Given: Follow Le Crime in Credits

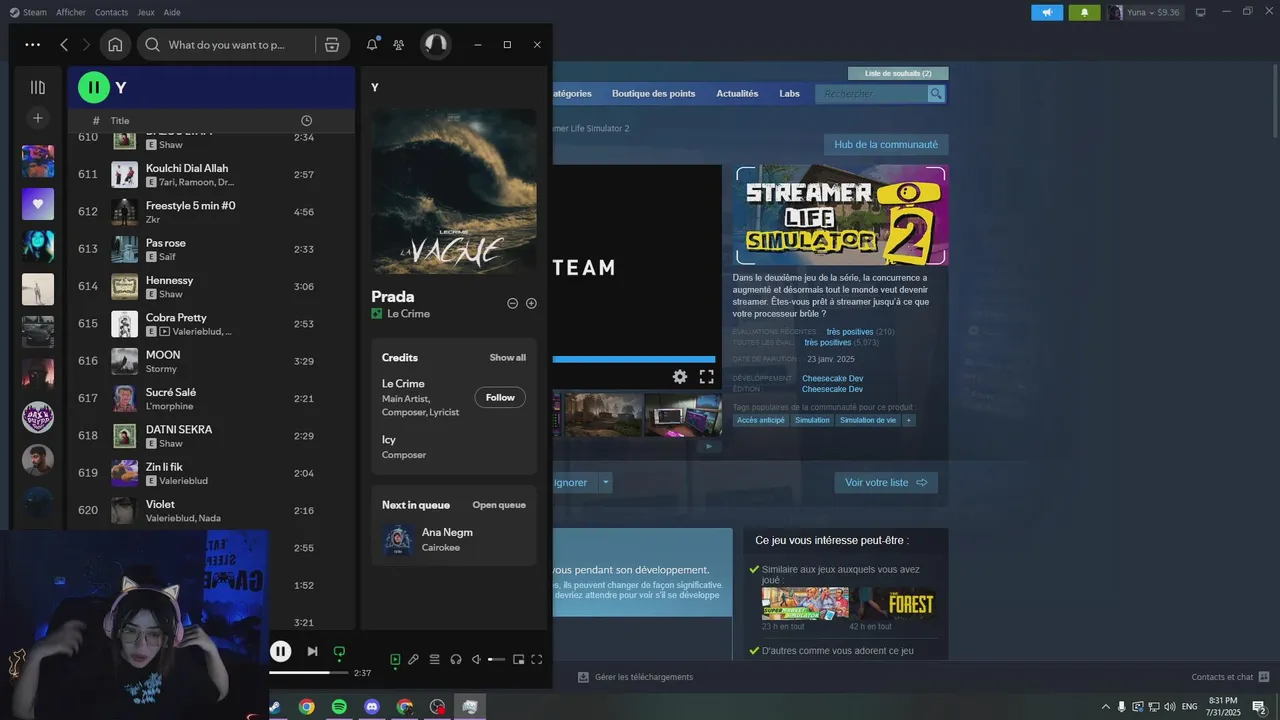Looking at the screenshot, I should click(x=500, y=397).
